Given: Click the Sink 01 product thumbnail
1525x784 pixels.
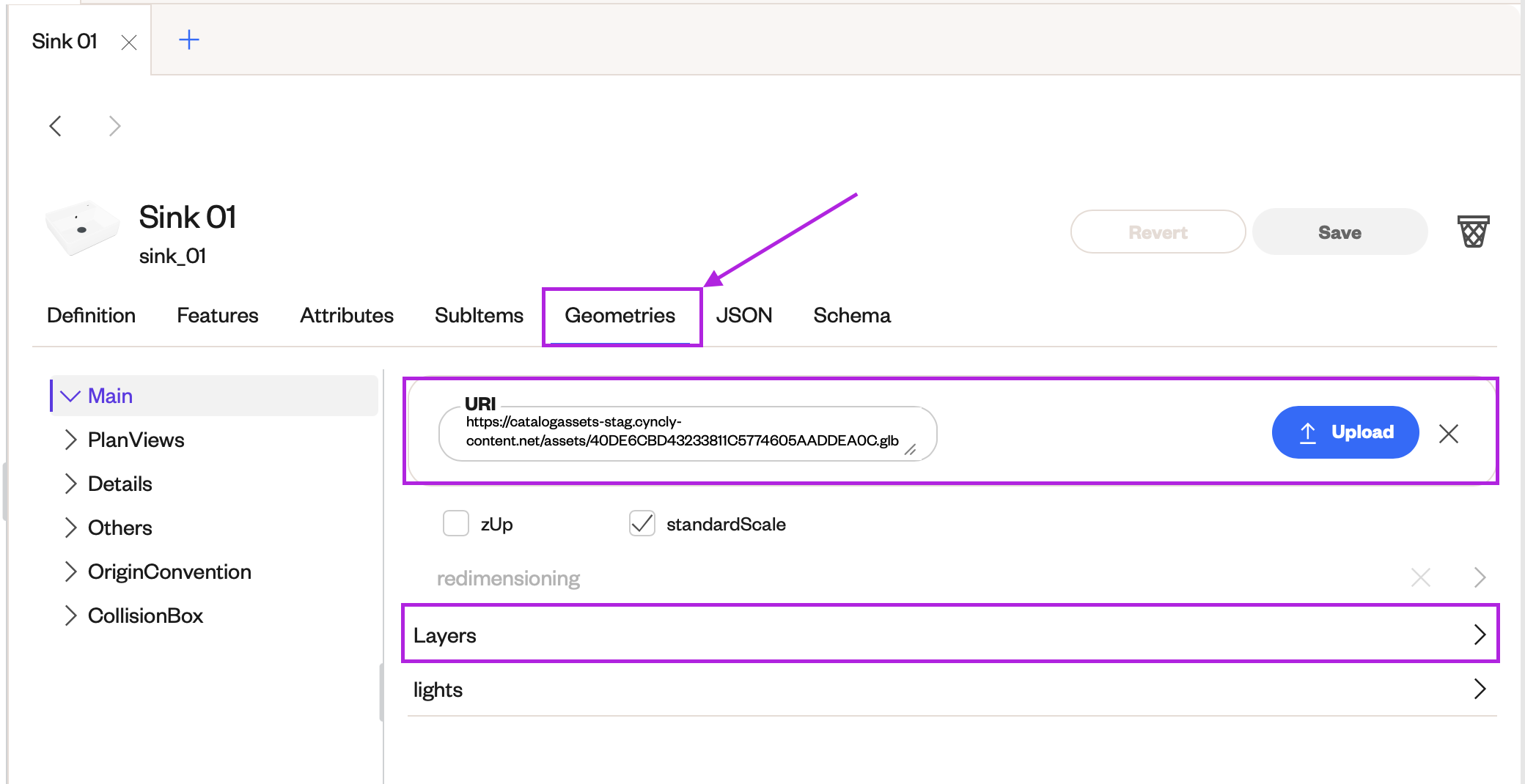Looking at the screenshot, I should [x=82, y=228].
